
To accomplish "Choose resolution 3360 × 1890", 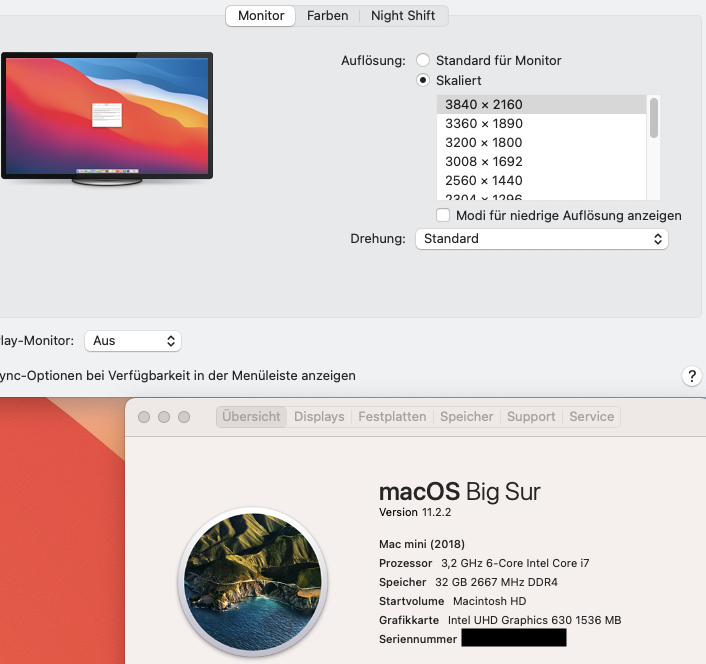I will click(541, 123).
